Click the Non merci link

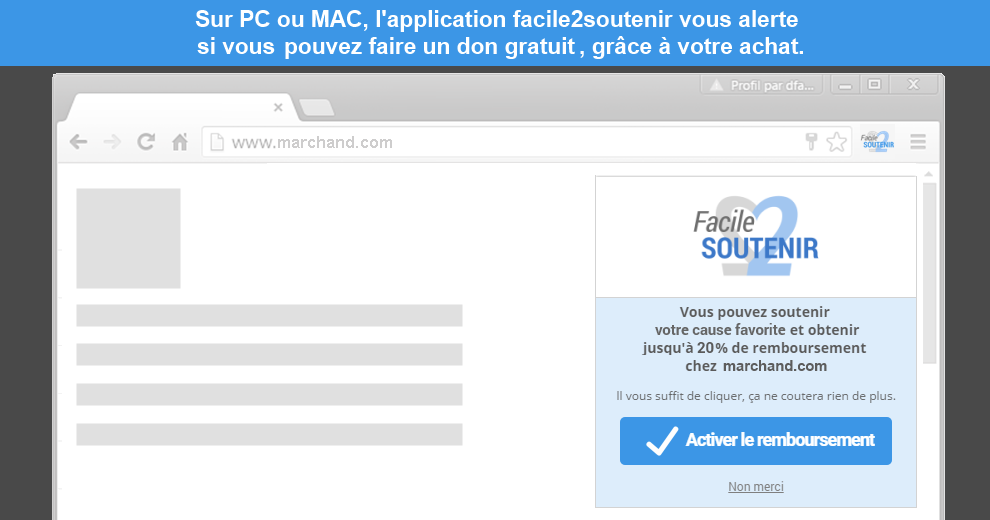(756, 487)
